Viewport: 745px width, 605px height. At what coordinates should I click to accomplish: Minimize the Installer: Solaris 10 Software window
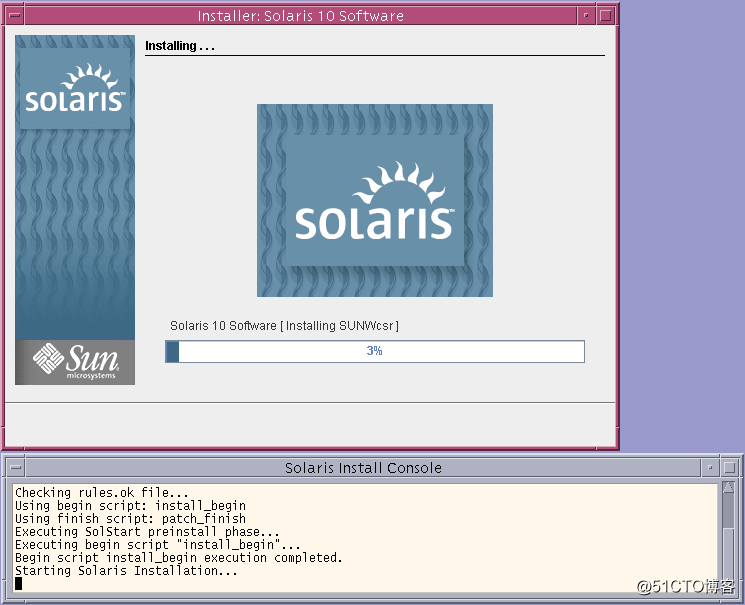pyautogui.click(x=586, y=16)
